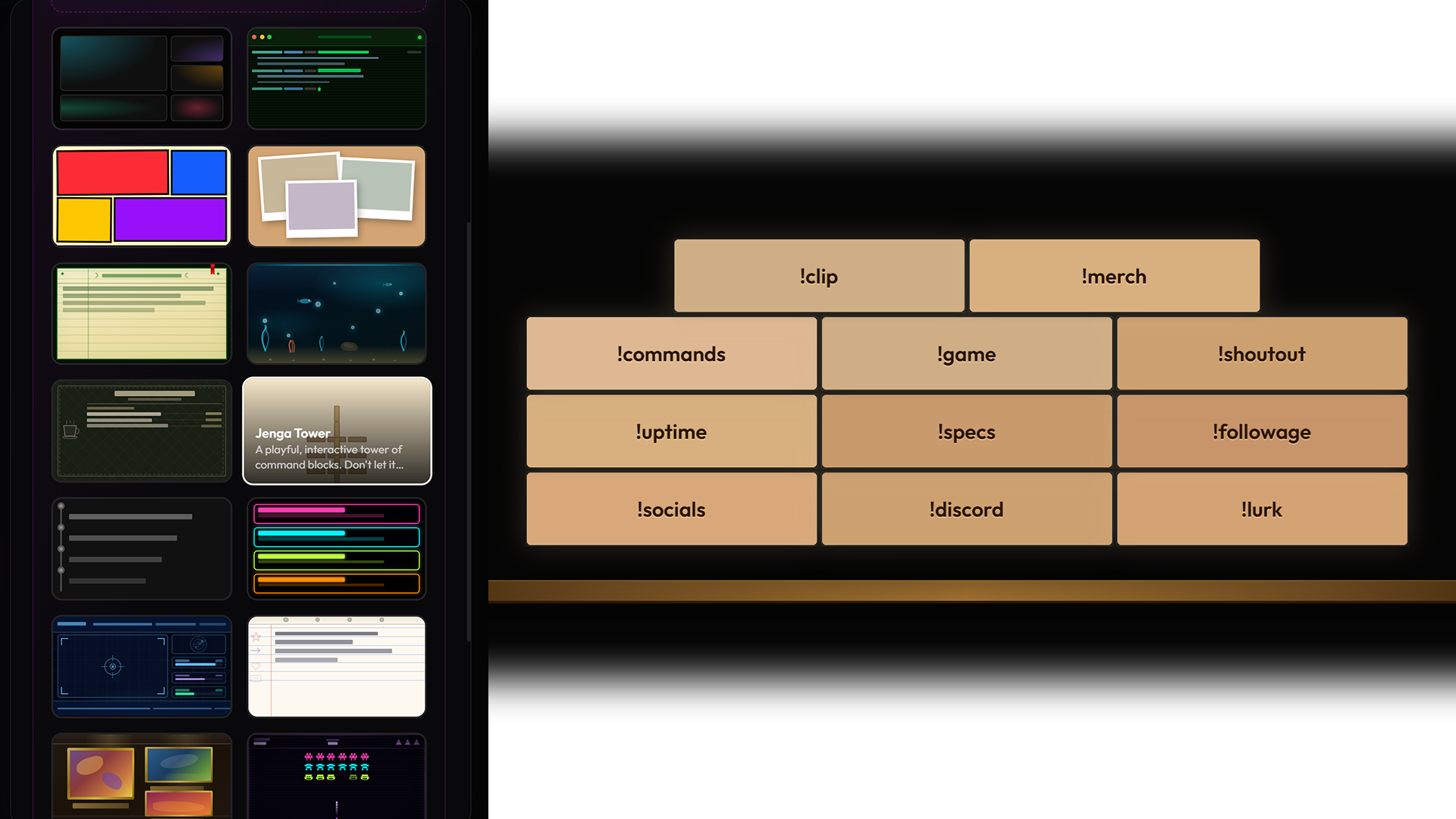
Task: Pick the dark green coffee cup menu theme
Action: tap(142, 431)
